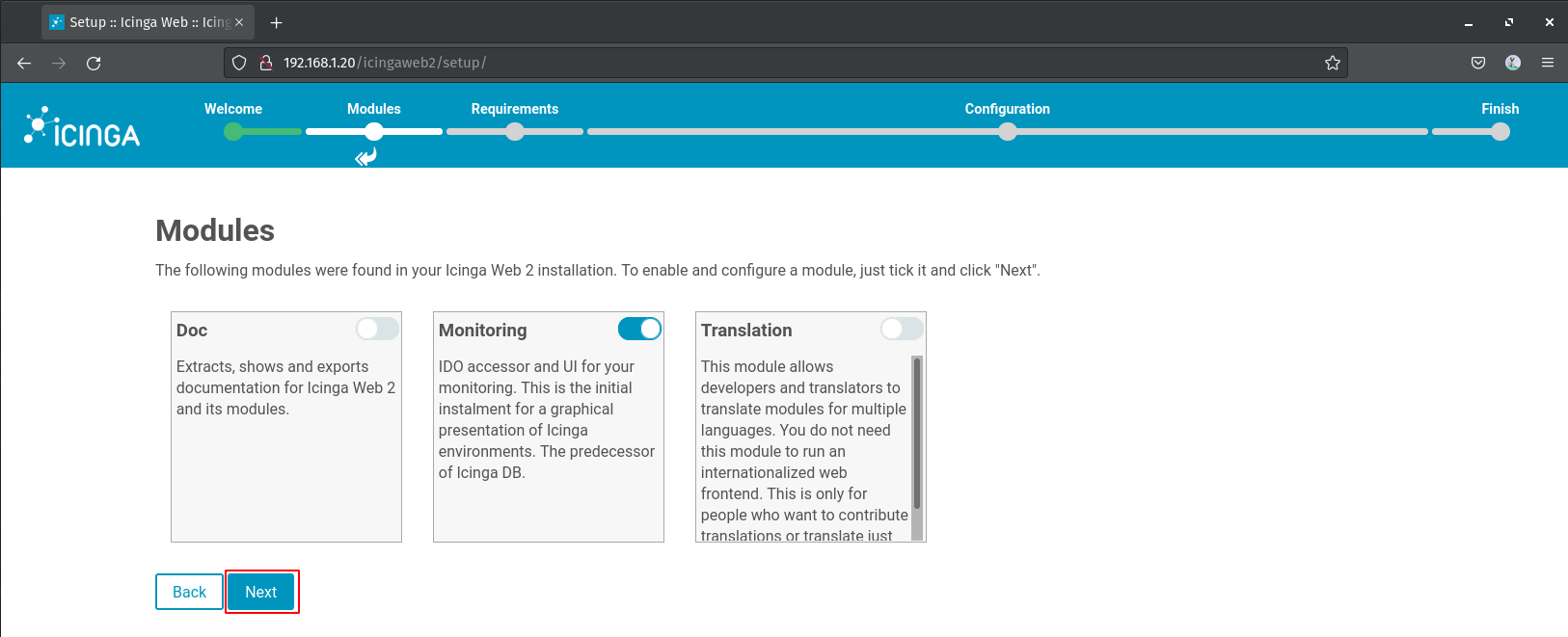Viewport: 1568px width, 637px height.
Task: Click the Doc module title
Action: 192,331
